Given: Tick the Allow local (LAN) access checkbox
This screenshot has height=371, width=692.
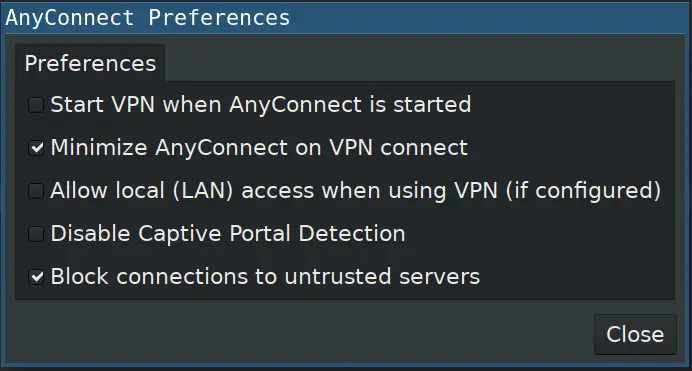Looking at the screenshot, I should (36, 191).
